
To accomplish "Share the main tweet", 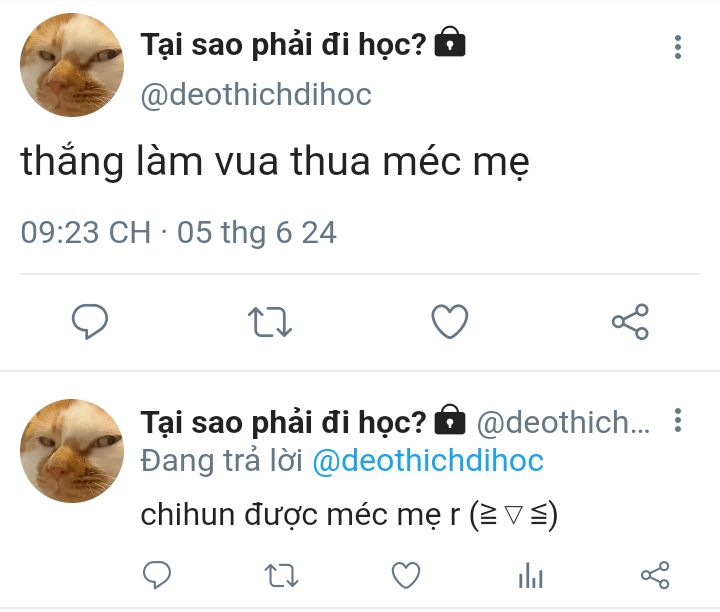I will [630, 321].
